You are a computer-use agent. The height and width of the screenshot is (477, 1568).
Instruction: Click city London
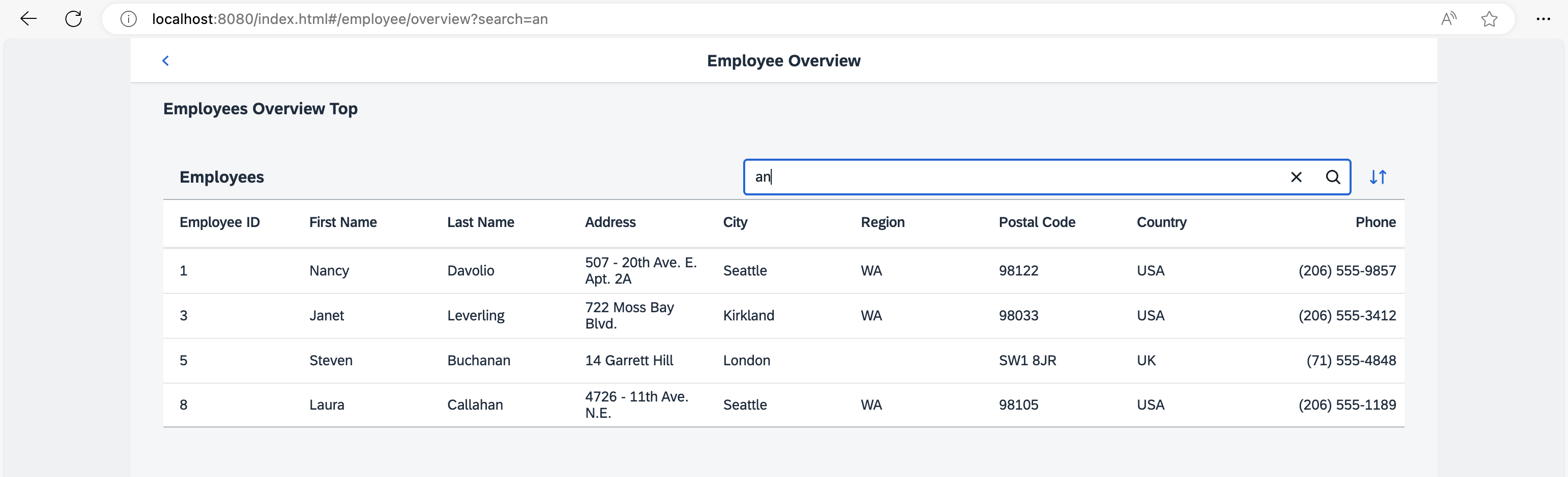[x=747, y=360]
